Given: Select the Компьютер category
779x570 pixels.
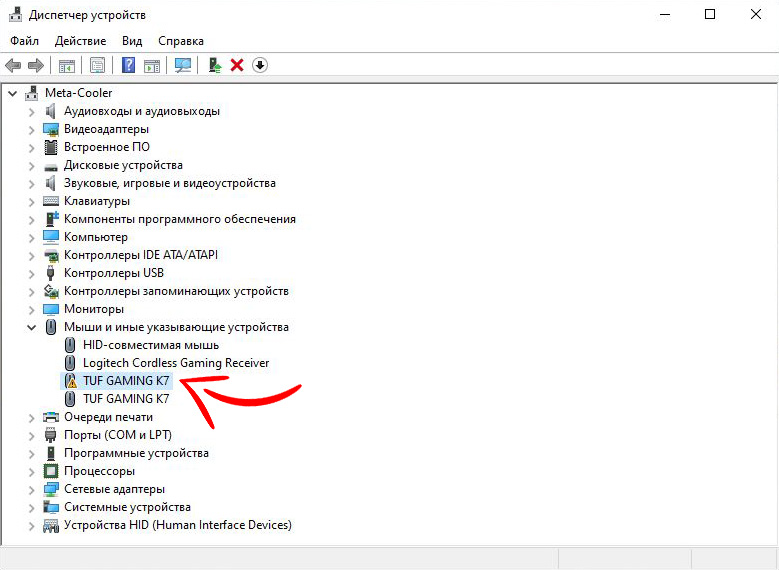Looking at the screenshot, I should pos(96,237).
